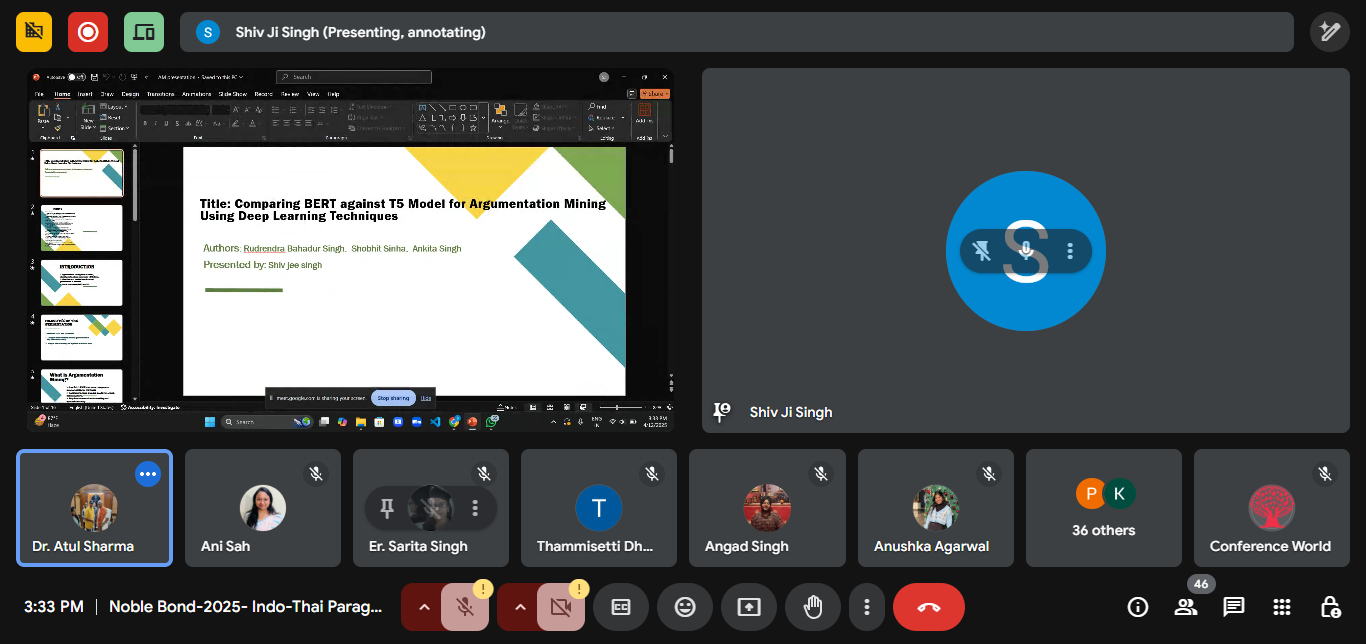This screenshot has height=644, width=1366.
Task: Raise your hand in the meeting
Action: 813,607
